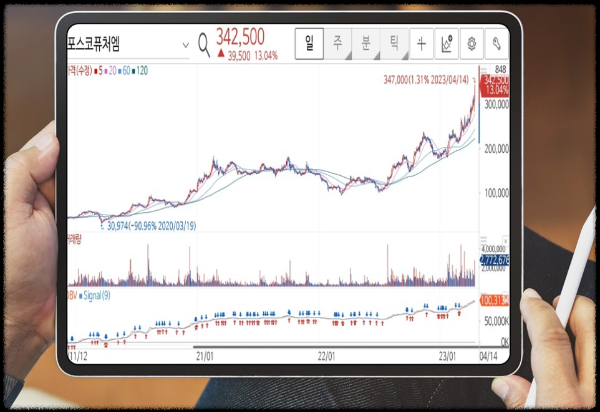Screen dimensions: 600x412
Task: Switch to the 틱 tick chart tab
Action: (394, 44)
